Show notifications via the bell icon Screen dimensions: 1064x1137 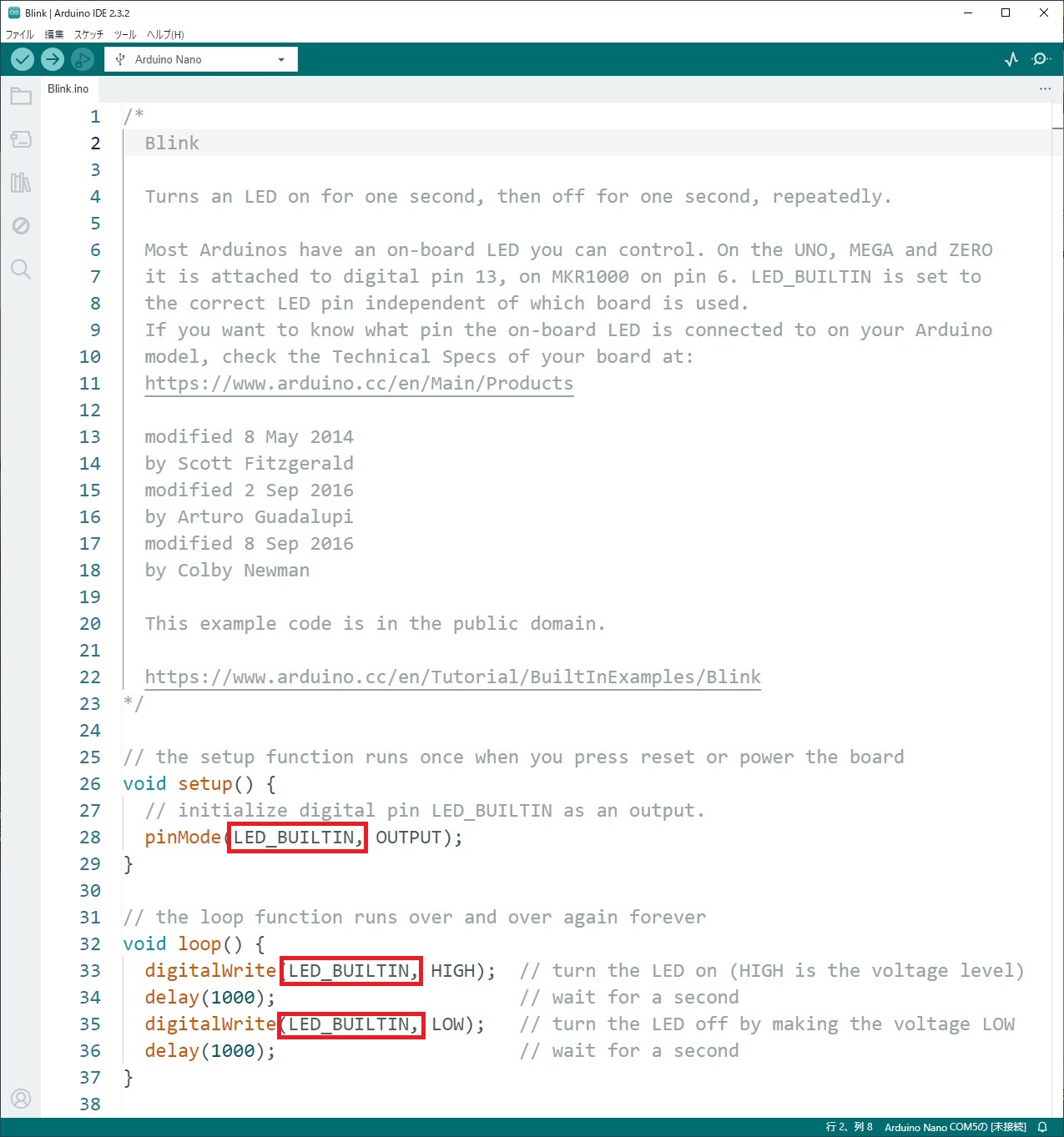(1042, 1127)
